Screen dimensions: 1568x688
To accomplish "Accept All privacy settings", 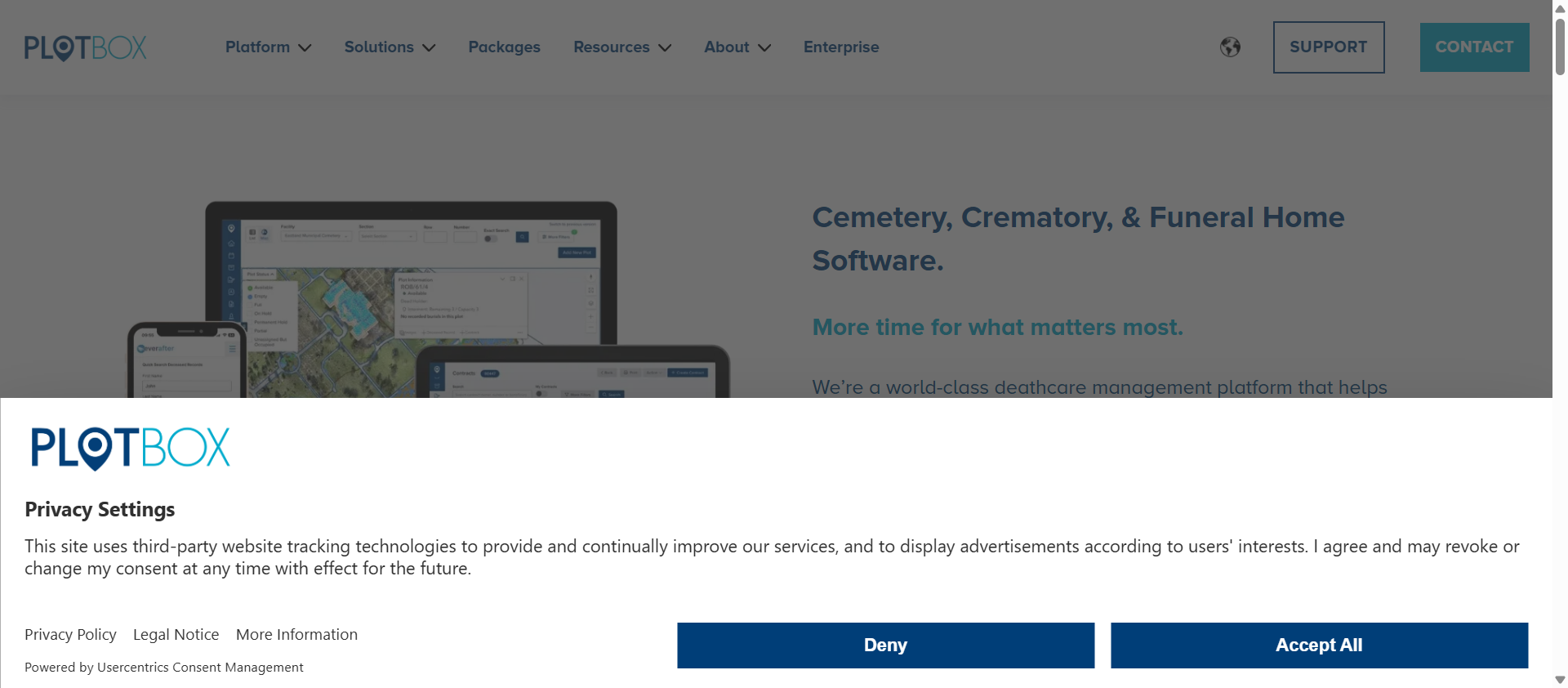I will point(1319,646).
